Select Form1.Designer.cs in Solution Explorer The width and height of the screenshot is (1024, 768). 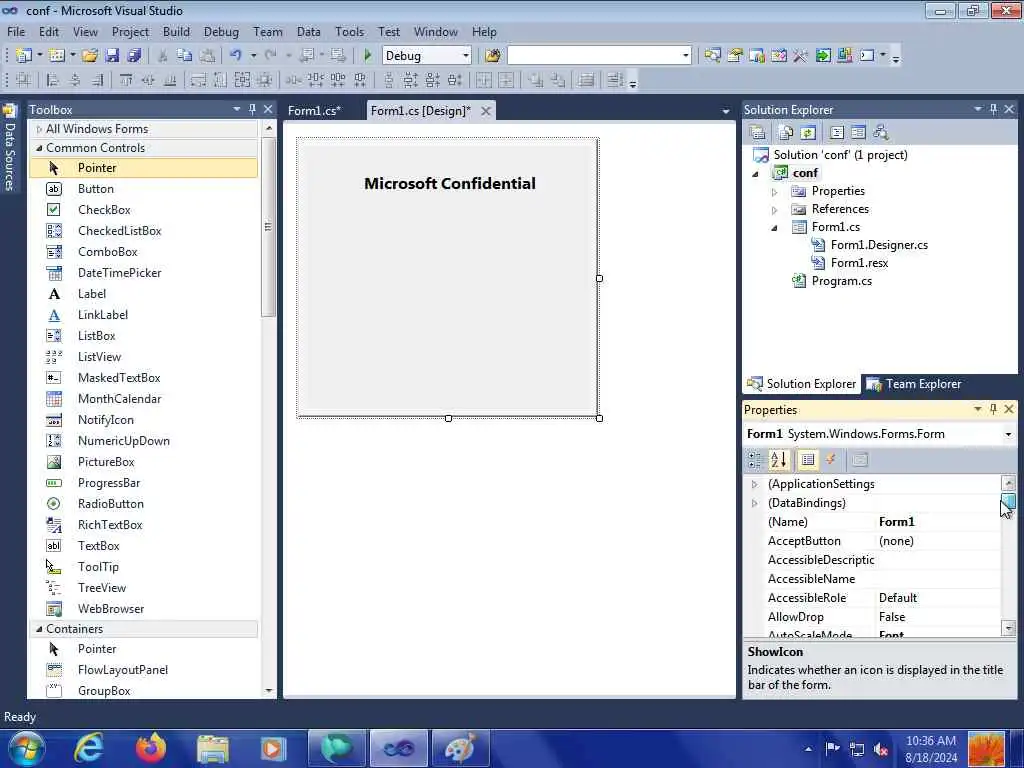(879, 245)
